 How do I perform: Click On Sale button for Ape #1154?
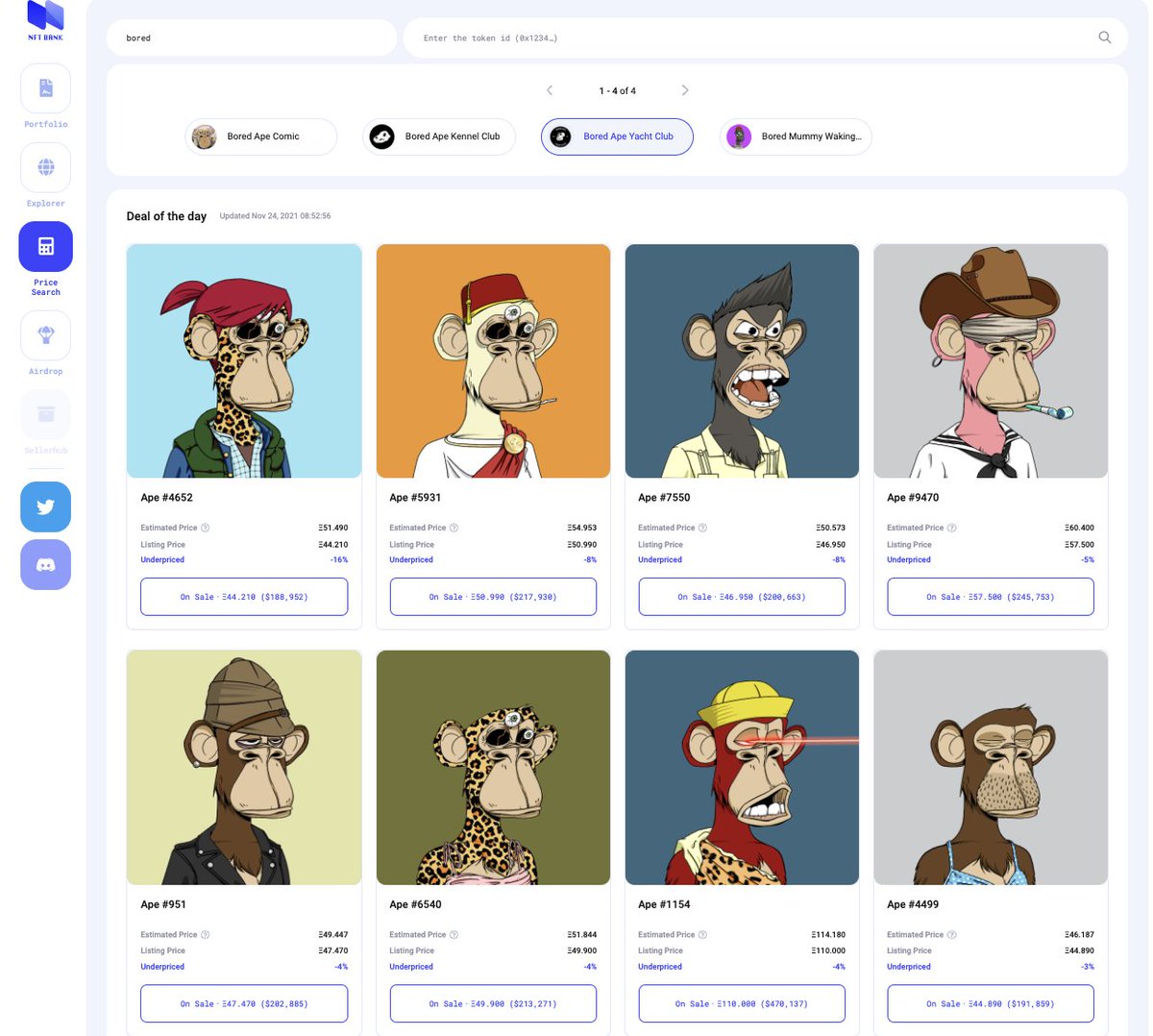742,1003
